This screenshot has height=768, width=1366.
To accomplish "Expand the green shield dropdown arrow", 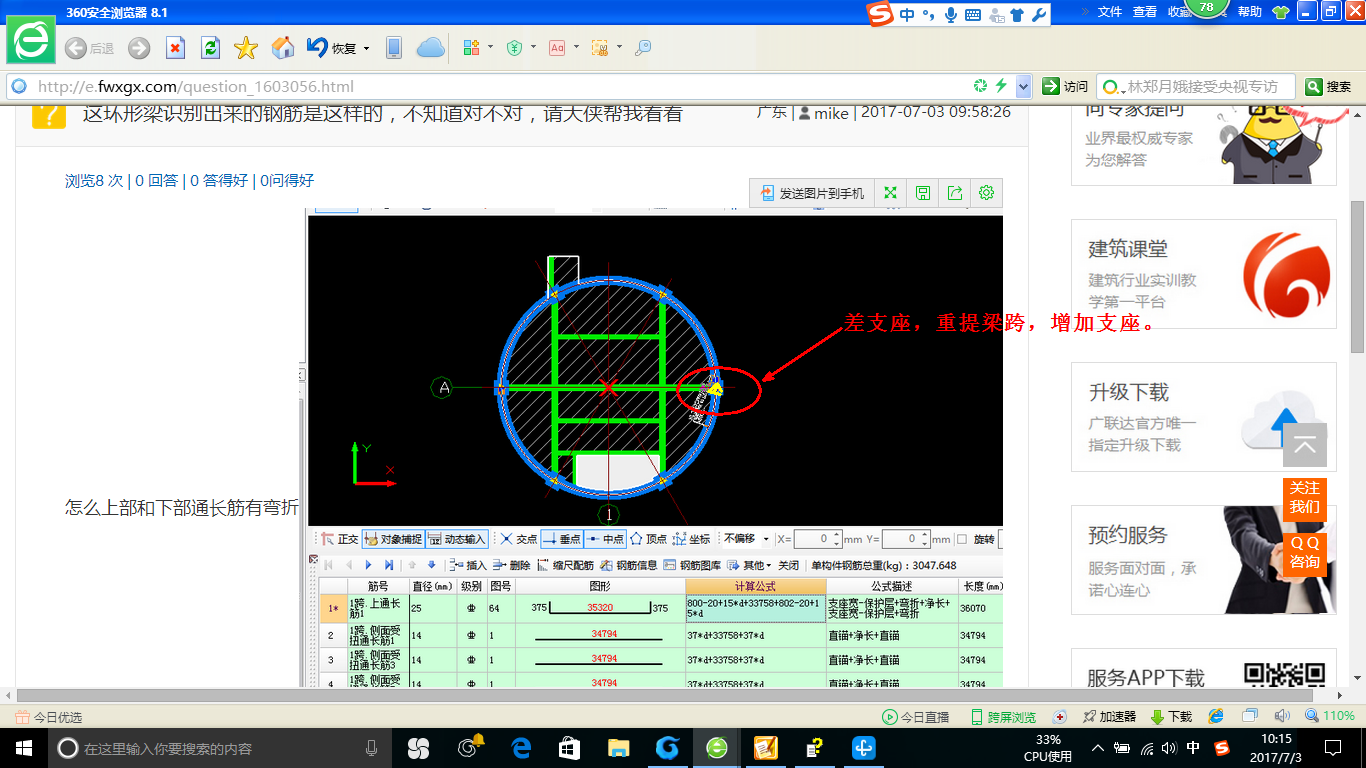I will point(533,47).
